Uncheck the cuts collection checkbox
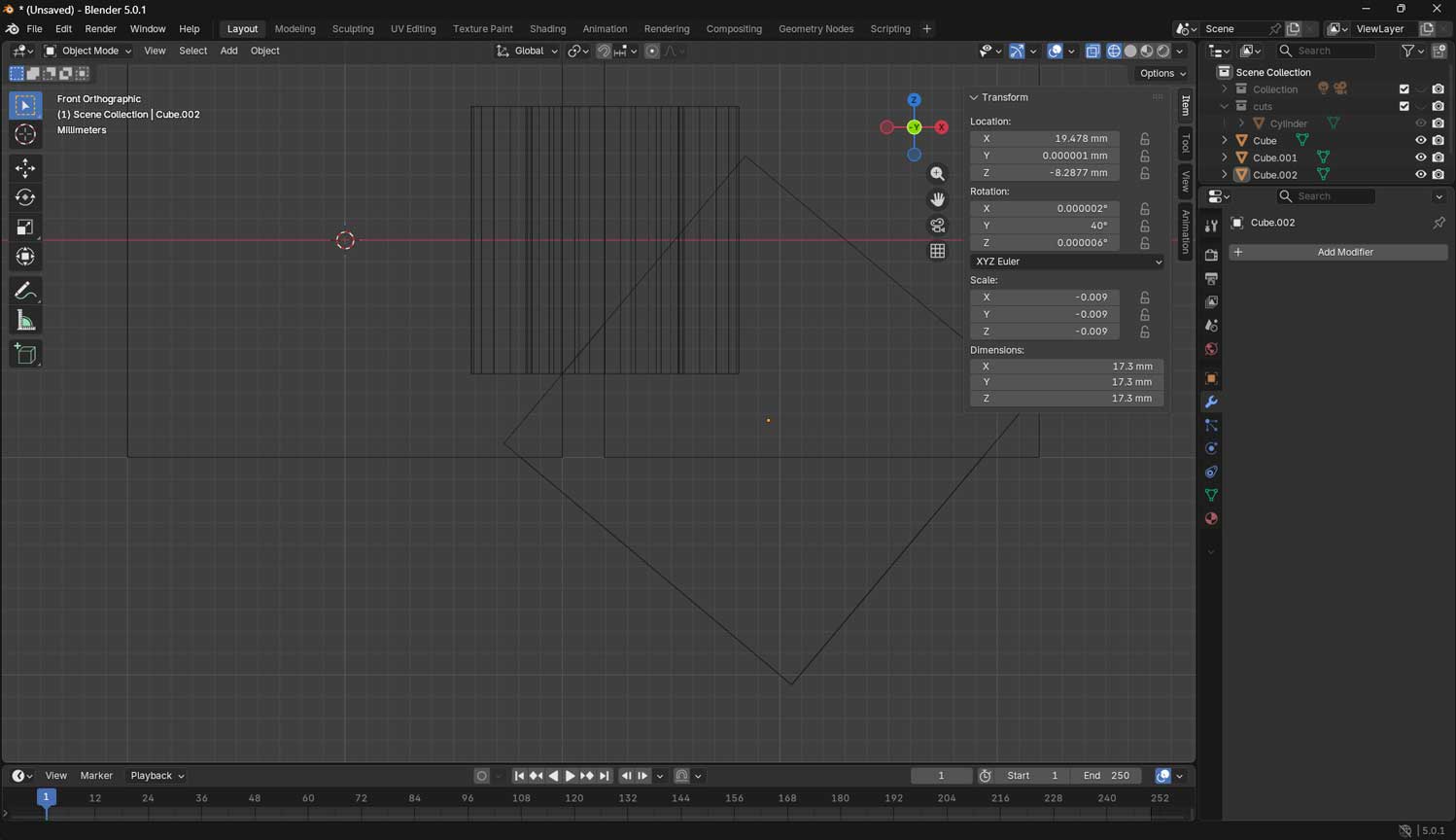The width and height of the screenshot is (1456, 840). pyautogui.click(x=1404, y=106)
